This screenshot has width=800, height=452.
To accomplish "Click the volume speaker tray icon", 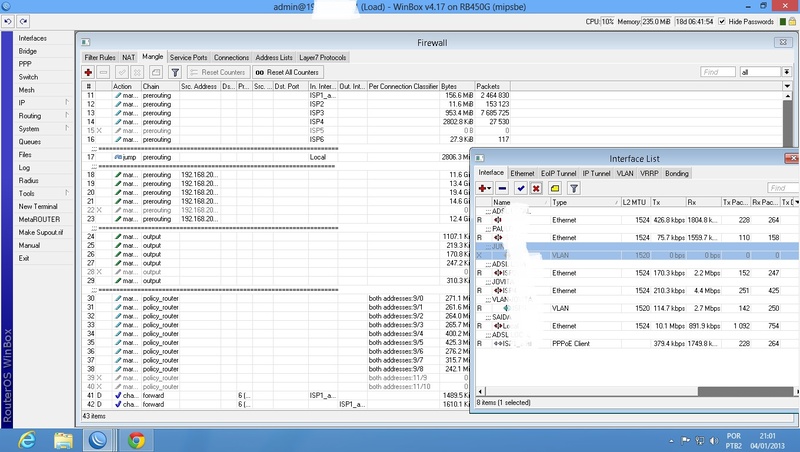I will coord(714,441).
